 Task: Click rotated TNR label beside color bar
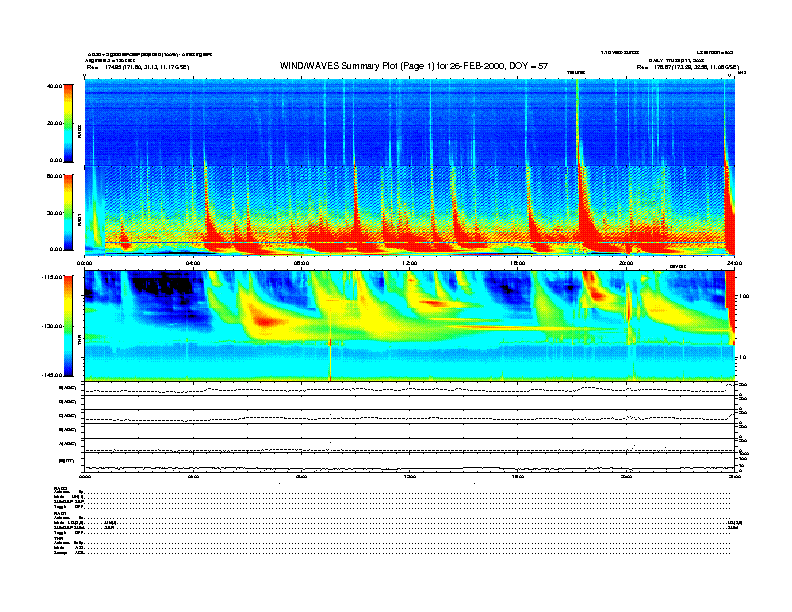tap(79, 342)
